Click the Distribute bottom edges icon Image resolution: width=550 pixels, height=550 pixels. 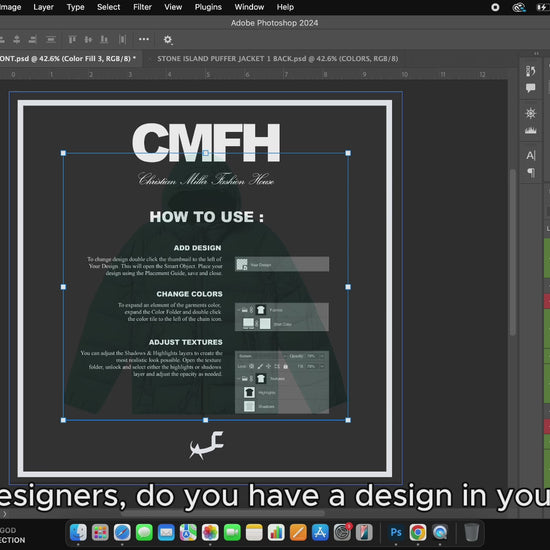point(104,40)
